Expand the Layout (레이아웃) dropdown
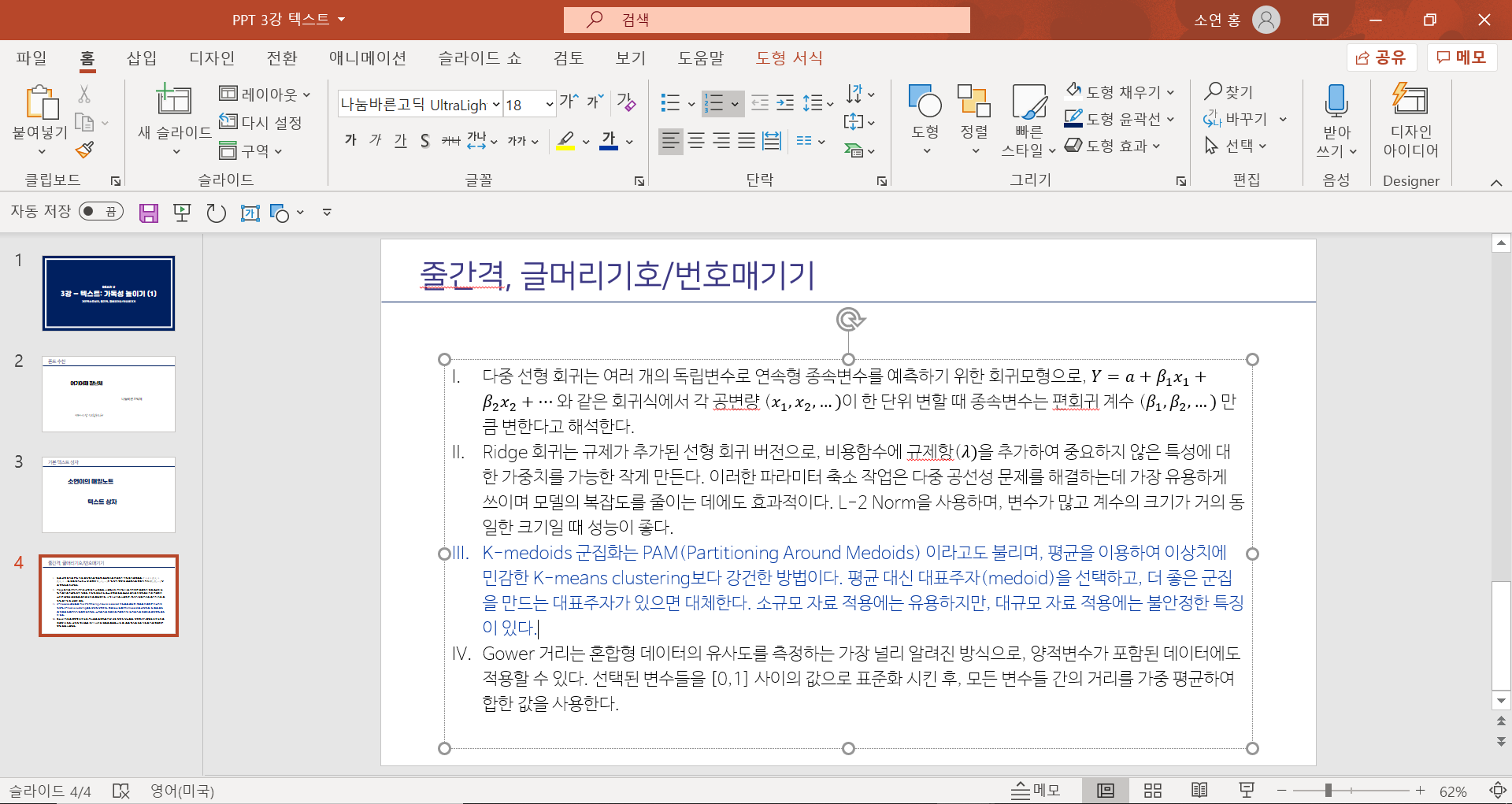The width and height of the screenshot is (1512, 804). pos(306,94)
